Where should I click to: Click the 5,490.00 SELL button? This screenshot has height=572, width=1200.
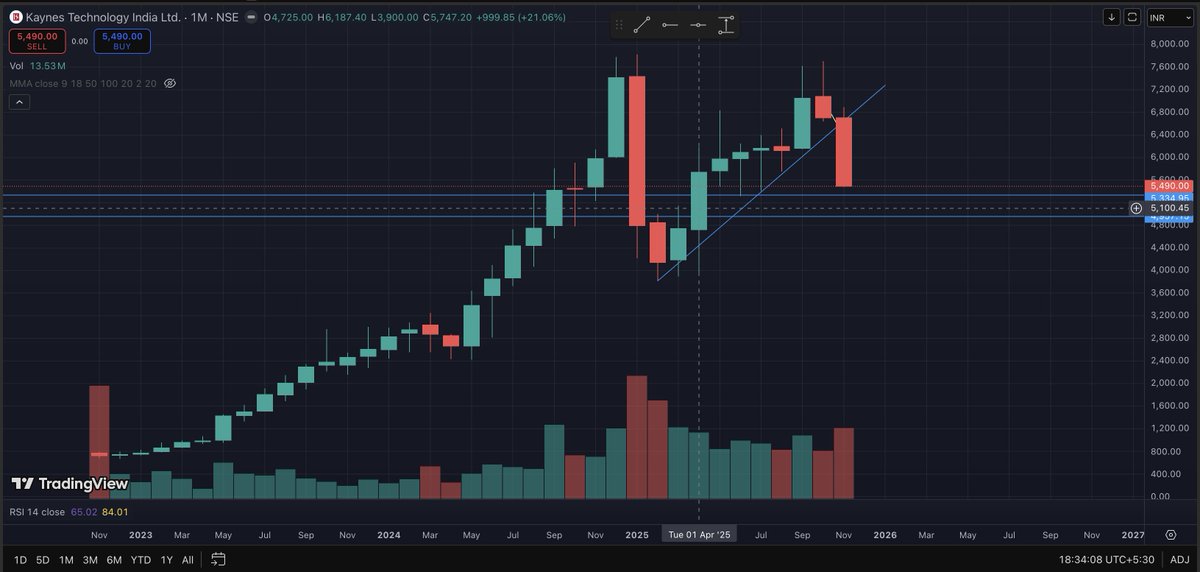click(37, 41)
